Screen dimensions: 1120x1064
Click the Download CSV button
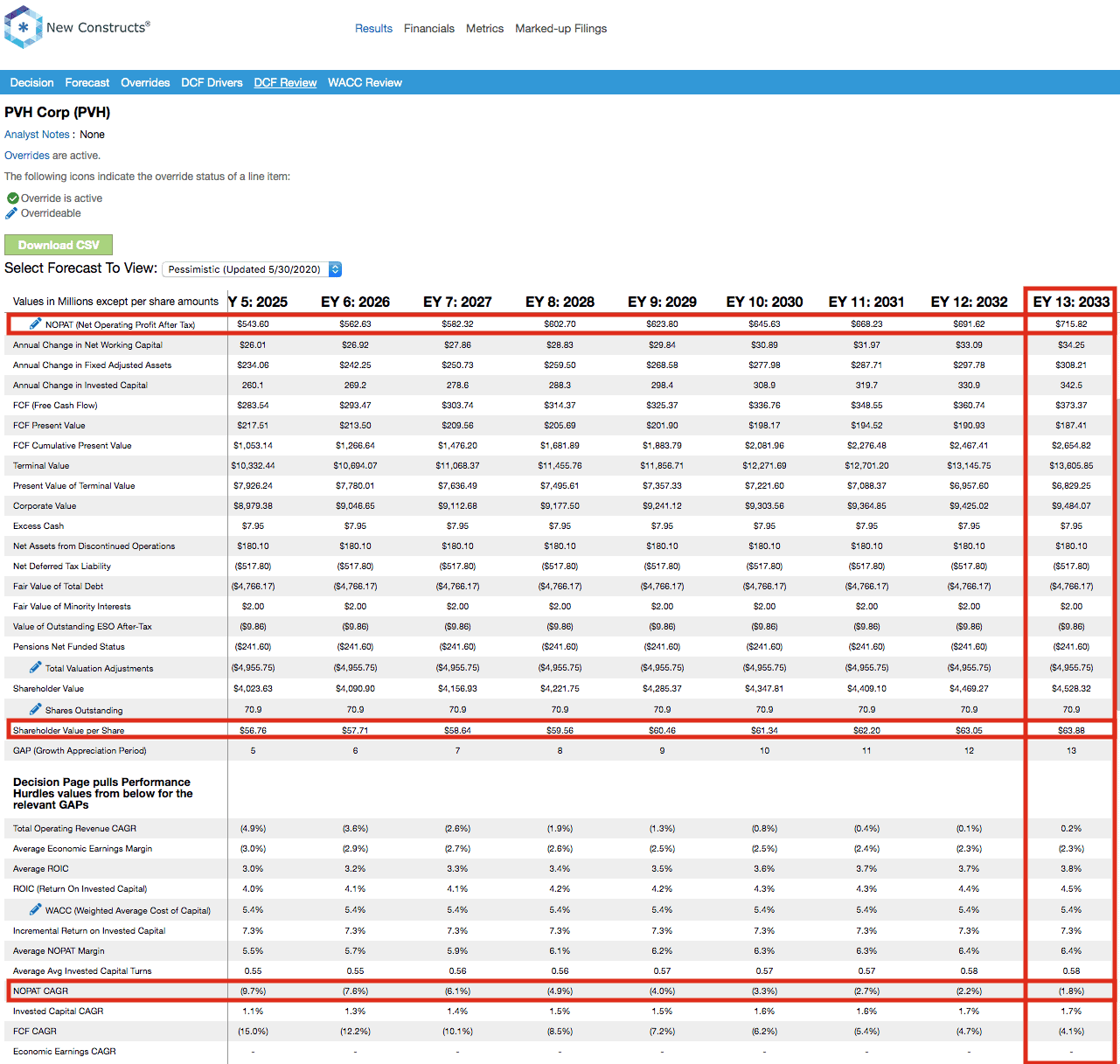pos(59,245)
